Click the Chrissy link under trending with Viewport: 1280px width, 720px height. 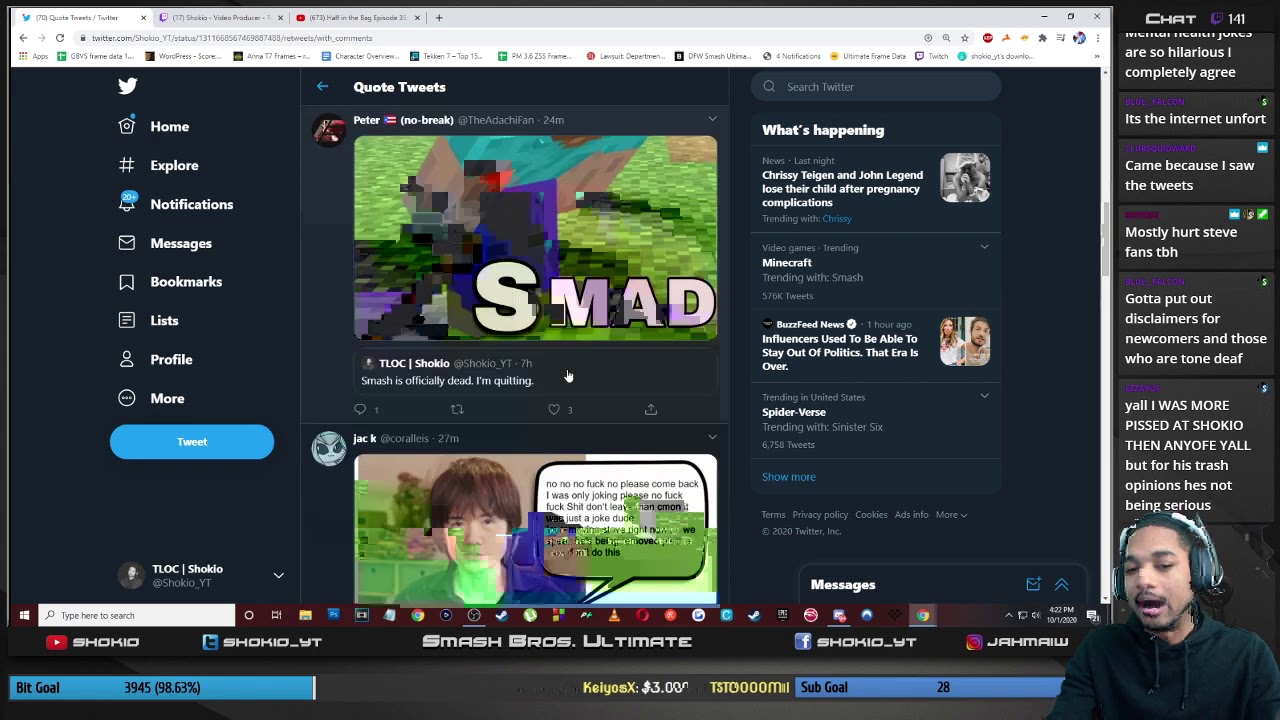click(x=837, y=219)
